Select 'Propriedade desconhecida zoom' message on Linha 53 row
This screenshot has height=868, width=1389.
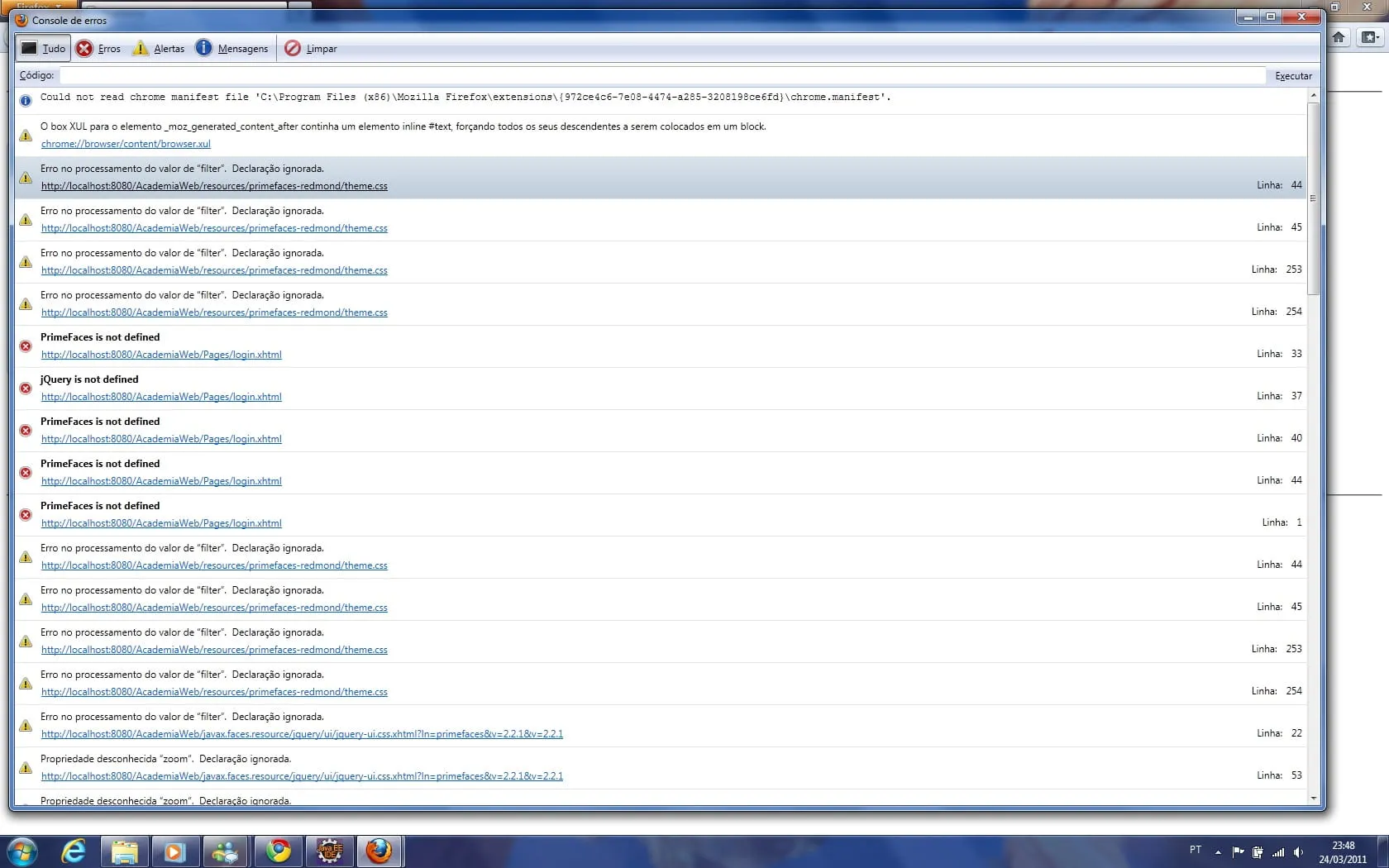[165, 759]
